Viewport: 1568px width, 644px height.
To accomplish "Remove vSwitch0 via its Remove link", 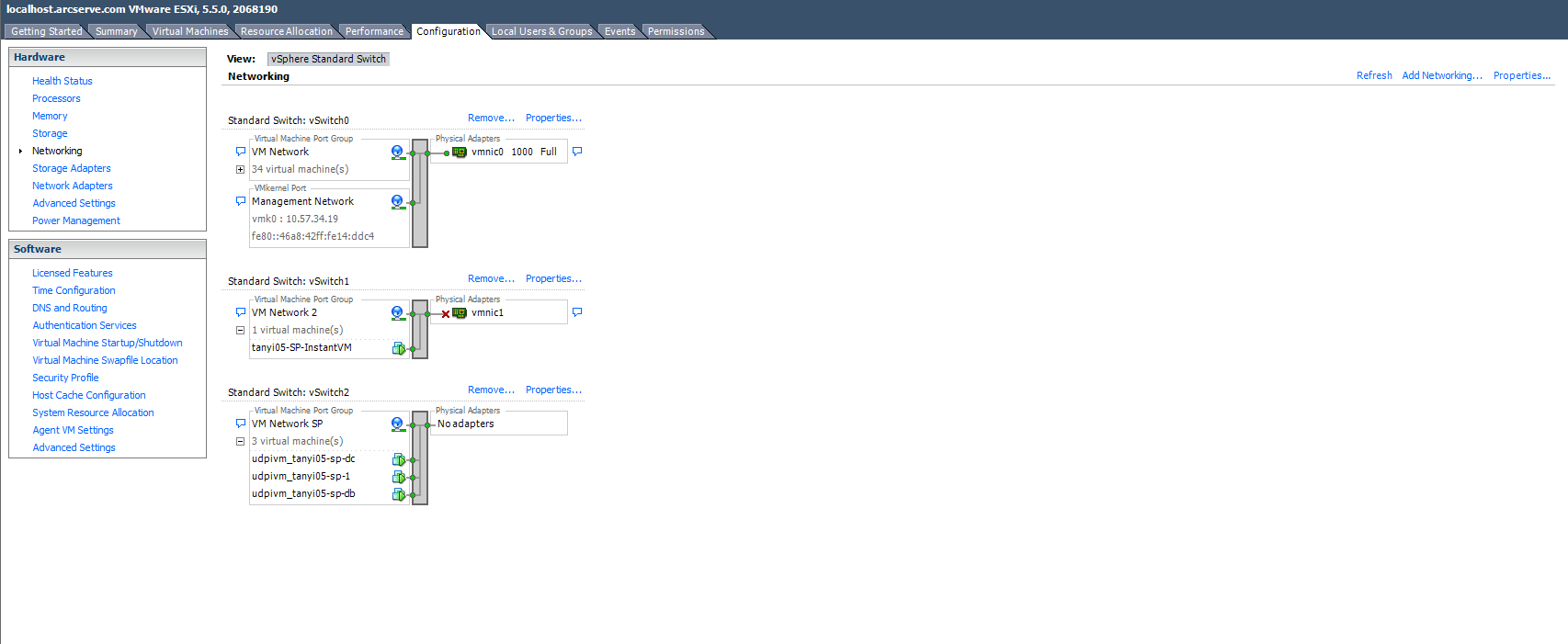I will click(x=491, y=118).
